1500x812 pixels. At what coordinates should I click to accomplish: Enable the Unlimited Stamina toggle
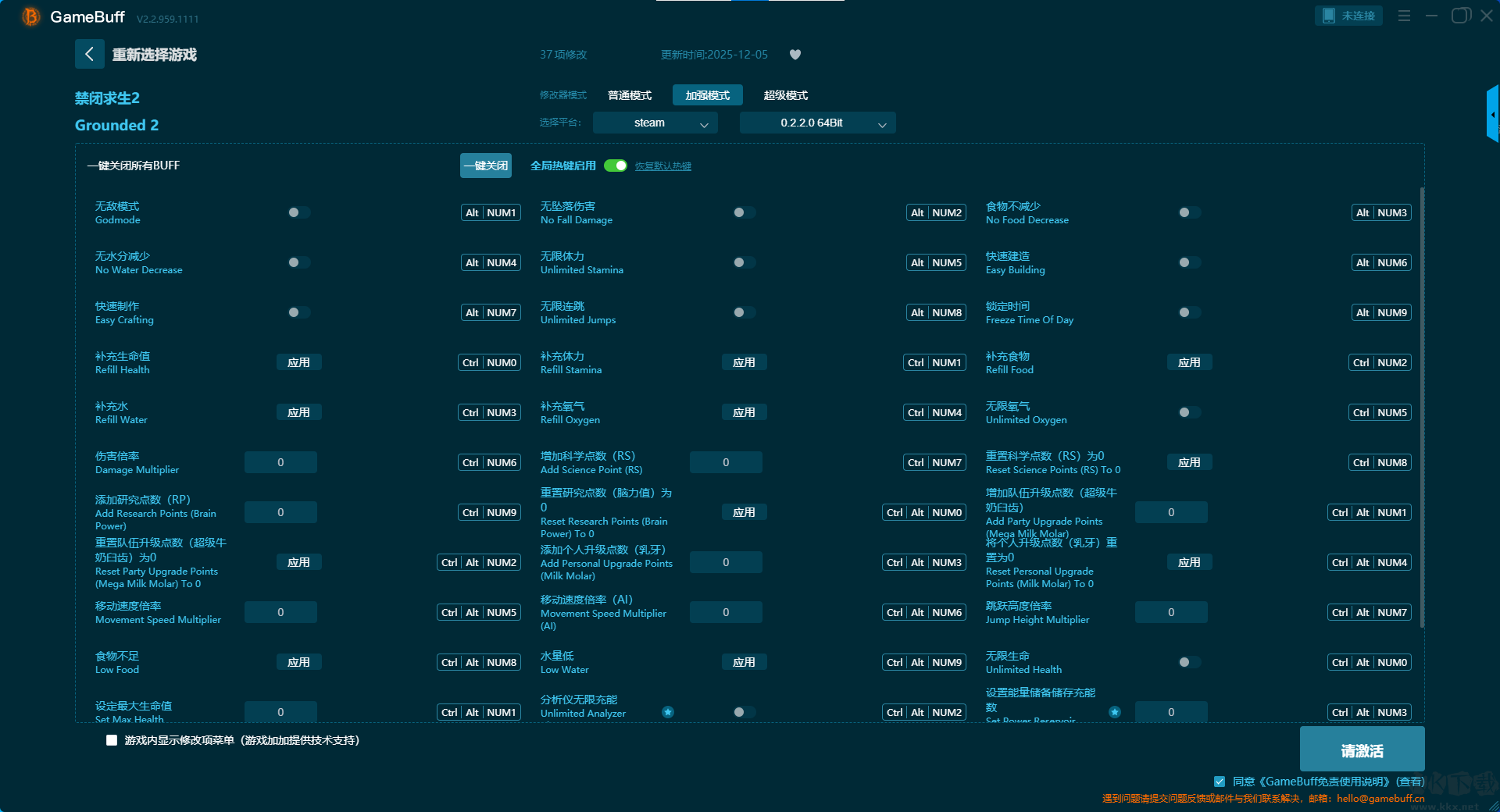coord(744,262)
